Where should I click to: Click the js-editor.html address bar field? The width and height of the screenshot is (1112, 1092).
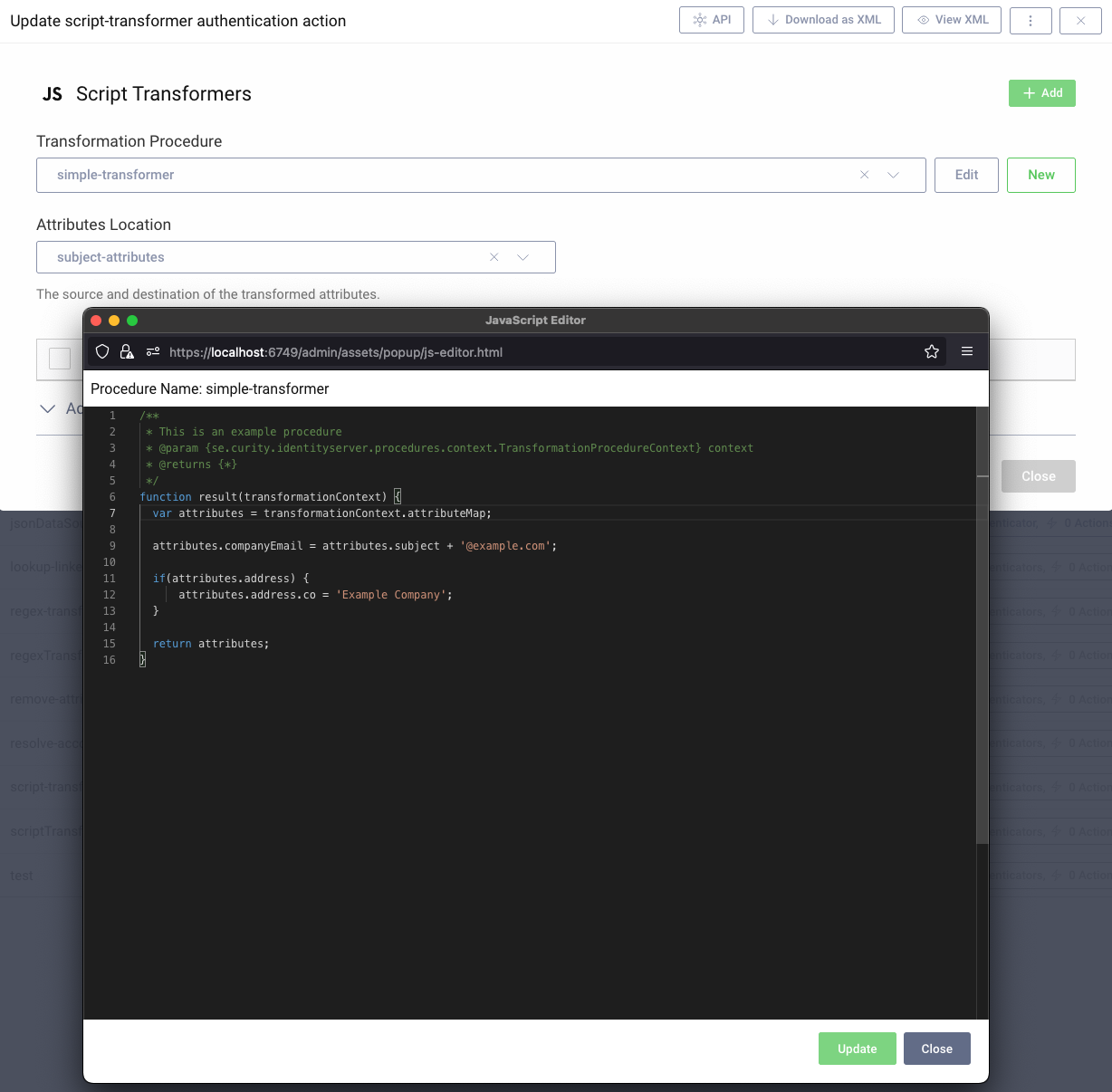click(453, 352)
